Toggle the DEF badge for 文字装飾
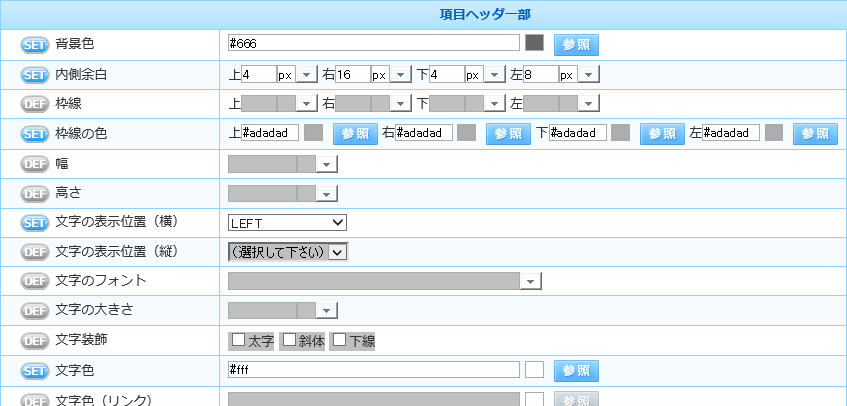Image resolution: width=847 pixels, height=406 pixels. (x=35, y=341)
